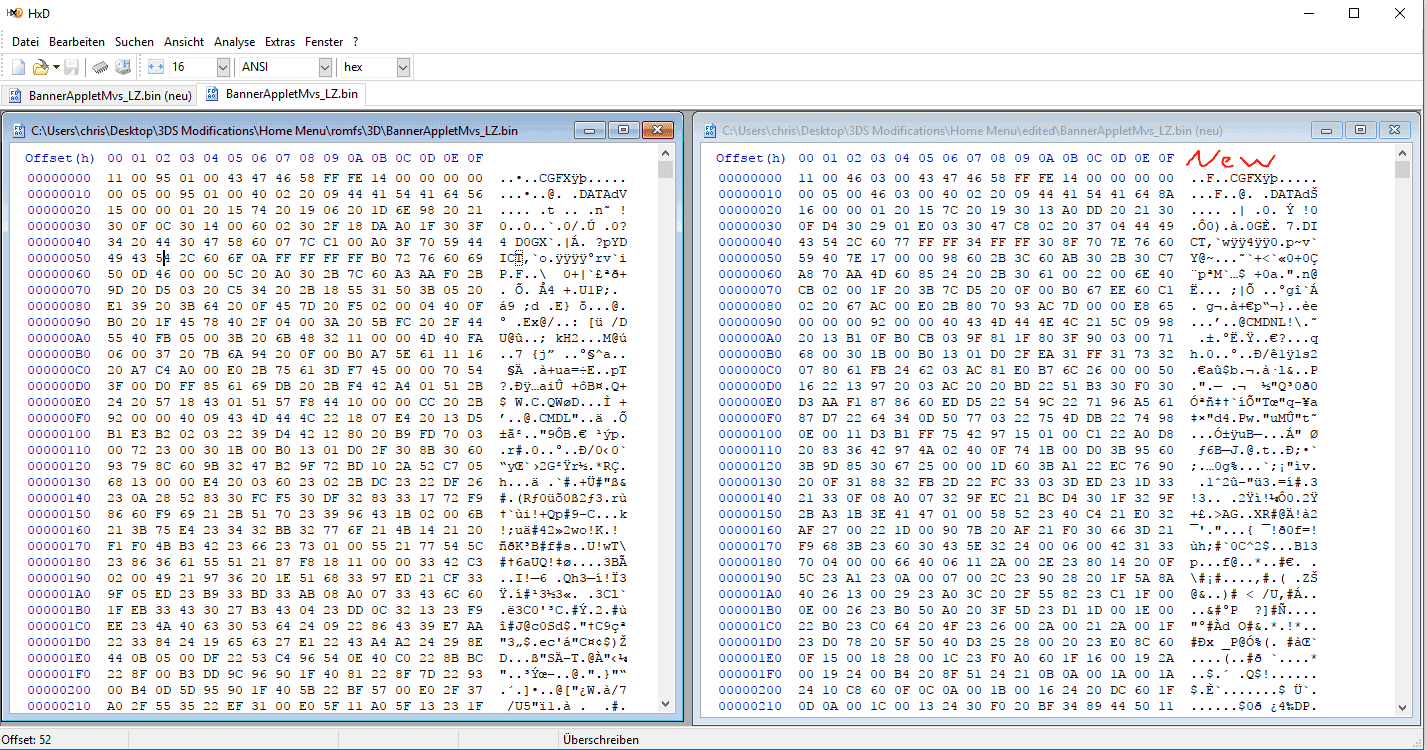1427x750 pixels.
Task: Click the right document window's file icon
Action: (709, 130)
